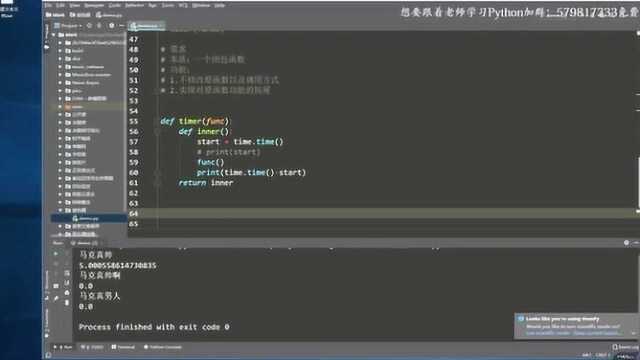Open the Window menu

201,5
